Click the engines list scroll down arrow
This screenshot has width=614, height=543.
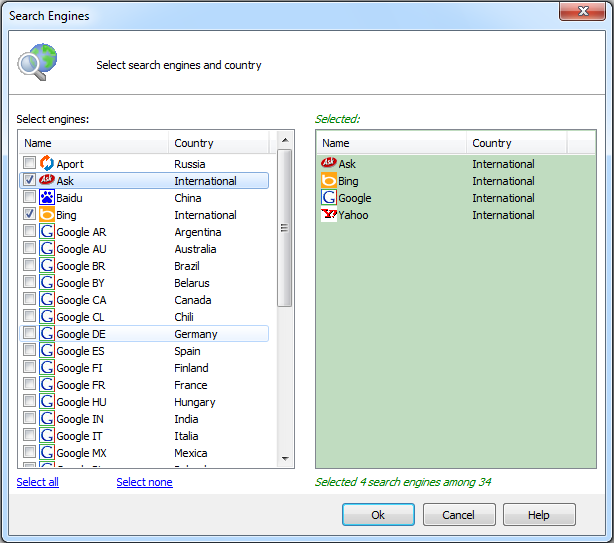[x=285, y=458]
